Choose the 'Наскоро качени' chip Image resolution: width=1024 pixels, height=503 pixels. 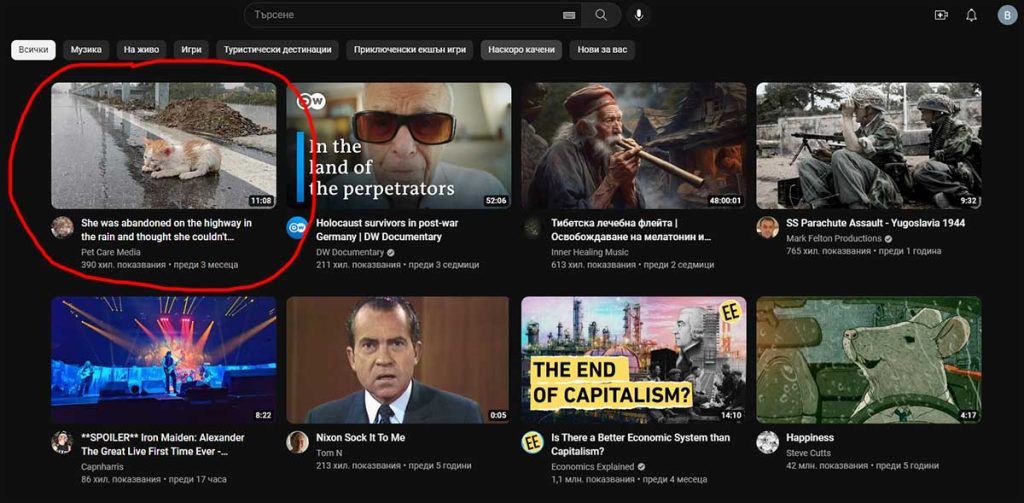520,50
